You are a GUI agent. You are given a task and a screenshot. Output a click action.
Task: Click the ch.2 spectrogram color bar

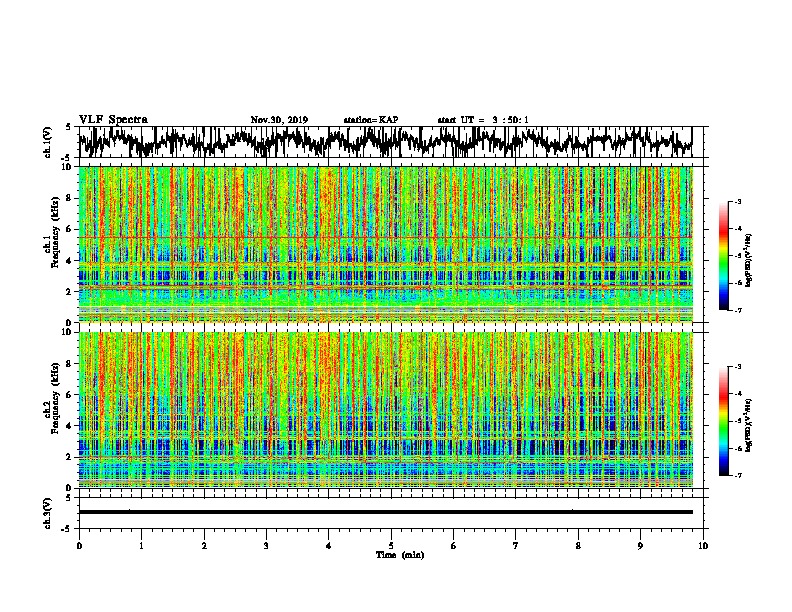click(x=724, y=421)
